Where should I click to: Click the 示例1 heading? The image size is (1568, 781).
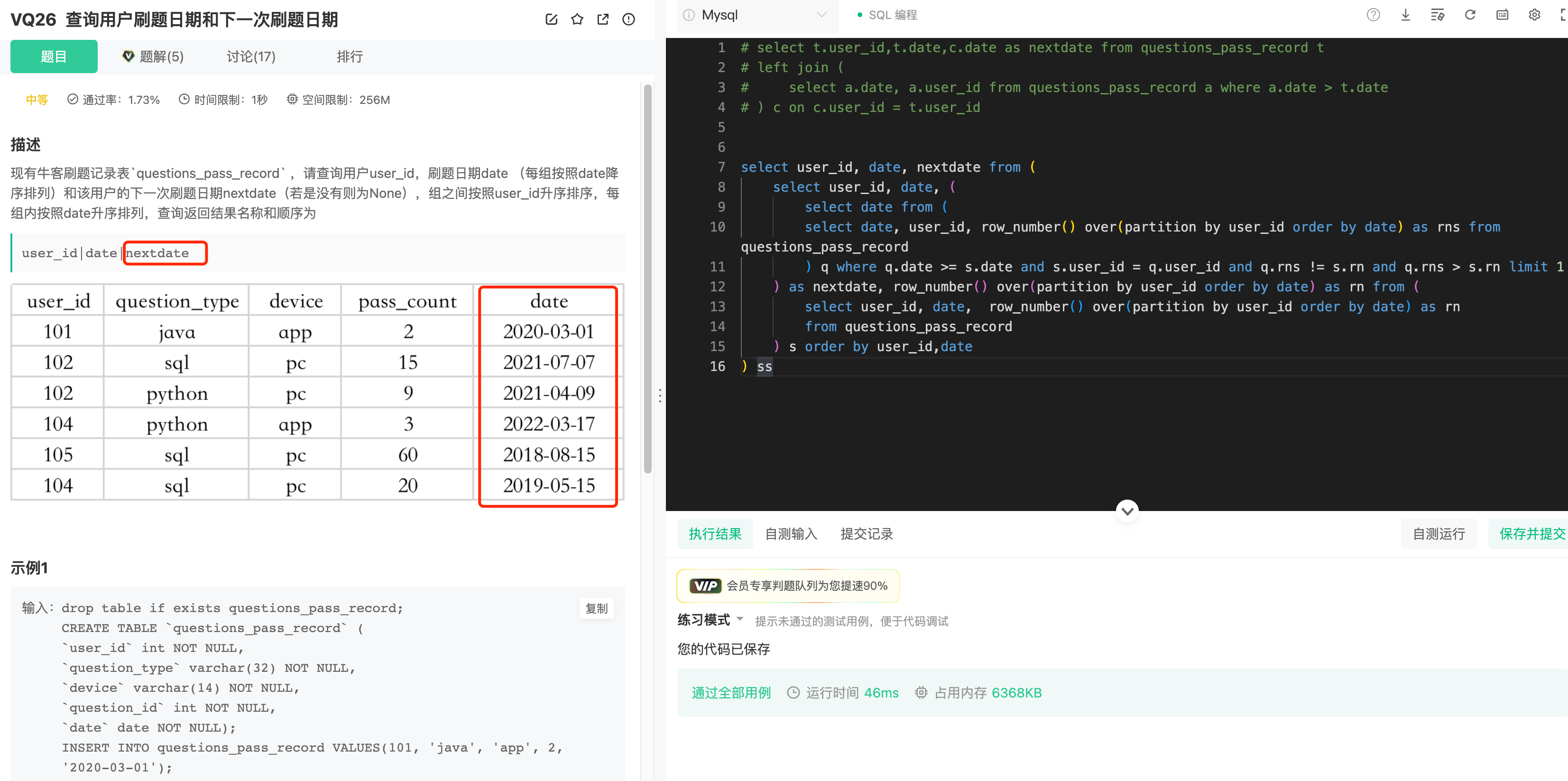coord(29,567)
